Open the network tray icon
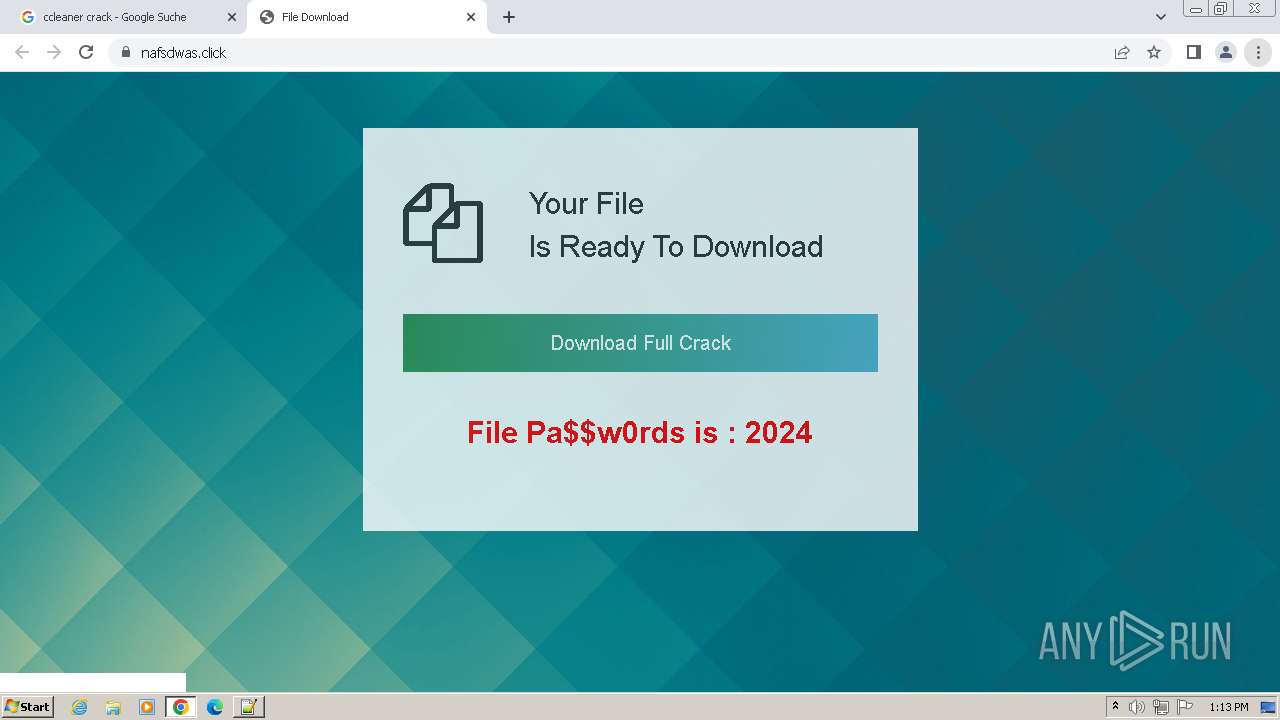The height and width of the screenshot is (720, 1280). pyautogui.click(x=1161, y=707)
